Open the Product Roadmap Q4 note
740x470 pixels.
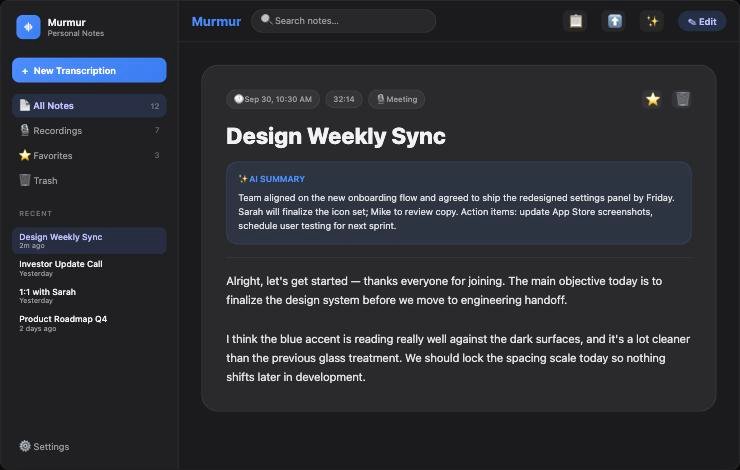[89, 323]
